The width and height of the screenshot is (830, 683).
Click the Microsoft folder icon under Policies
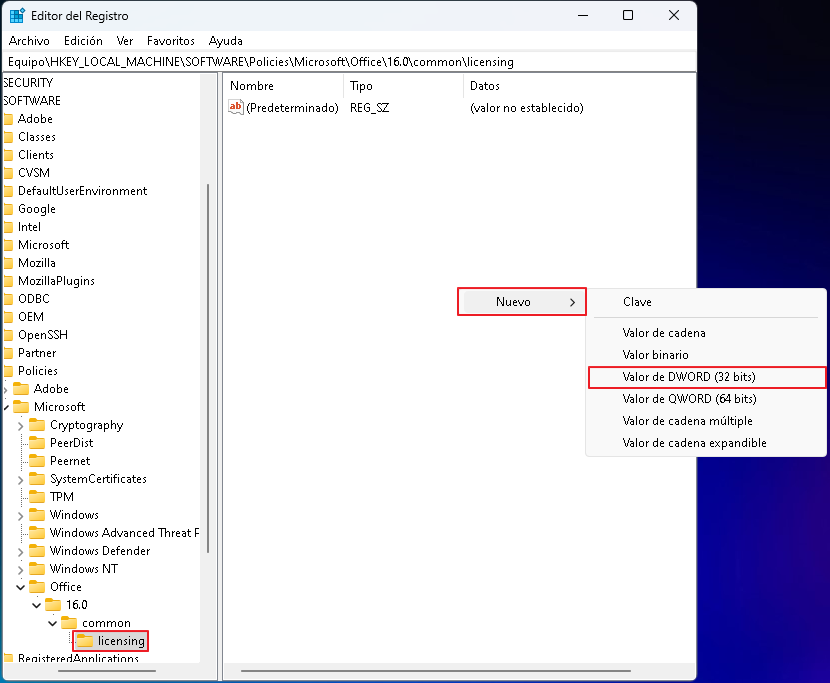click(x=21, y=407)
